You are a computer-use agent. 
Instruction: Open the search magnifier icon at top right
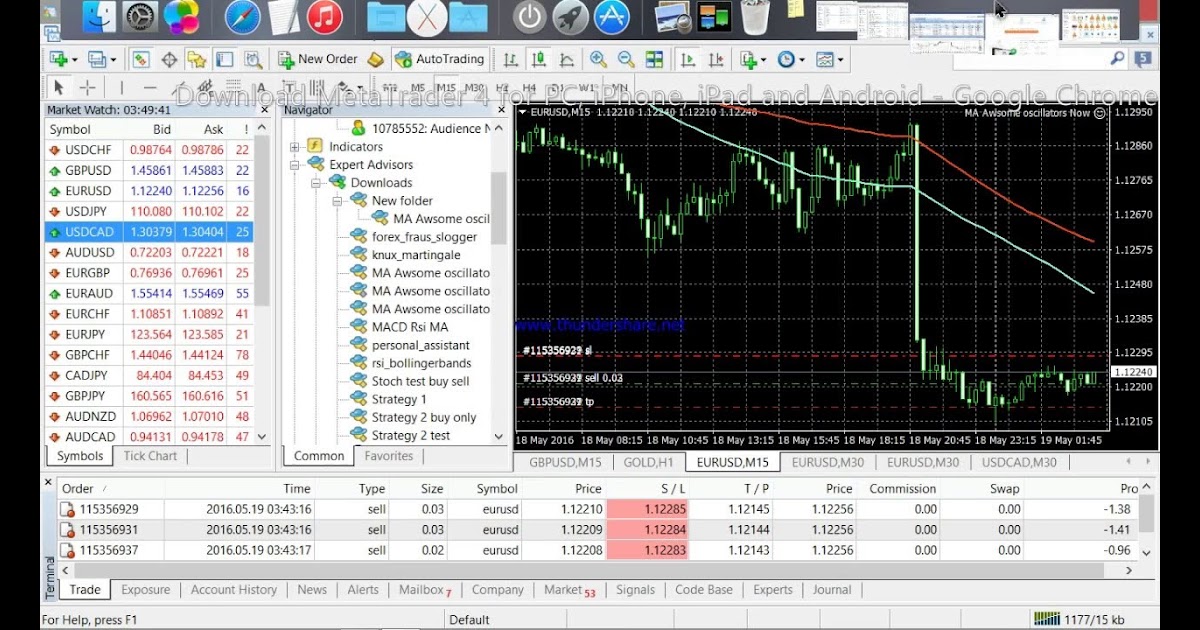(1117, 59)
